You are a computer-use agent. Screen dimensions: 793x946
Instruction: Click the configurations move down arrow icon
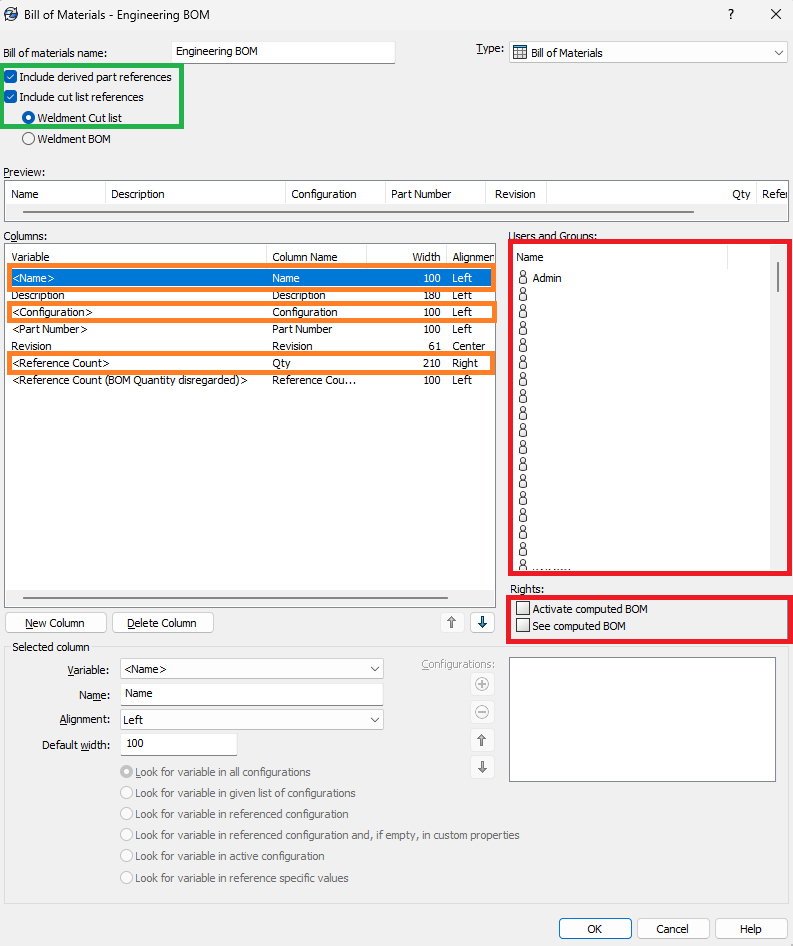pyautogui.click(x=482, y=767)
